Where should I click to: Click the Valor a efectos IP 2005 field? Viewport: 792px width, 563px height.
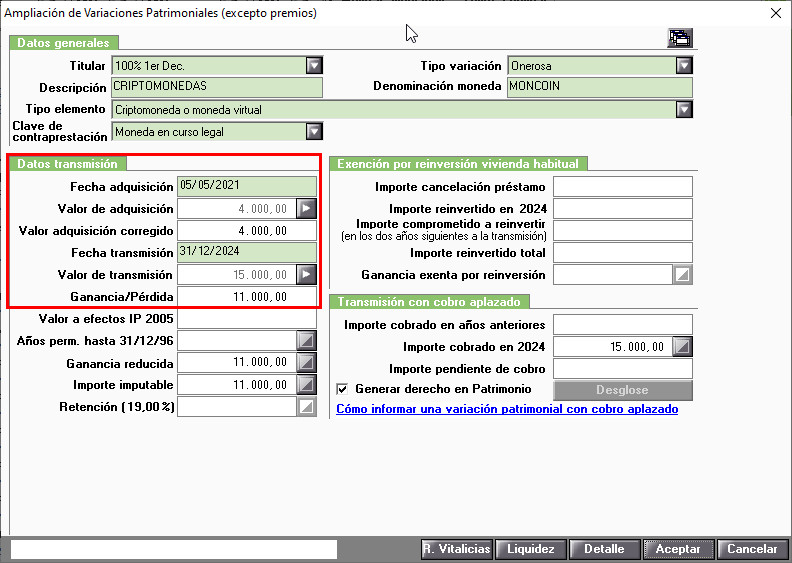[247, 319]
